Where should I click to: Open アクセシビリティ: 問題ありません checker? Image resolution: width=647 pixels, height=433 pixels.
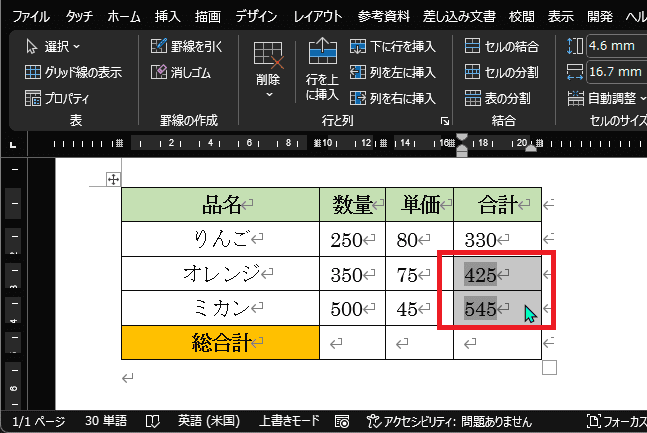(449, 421)
